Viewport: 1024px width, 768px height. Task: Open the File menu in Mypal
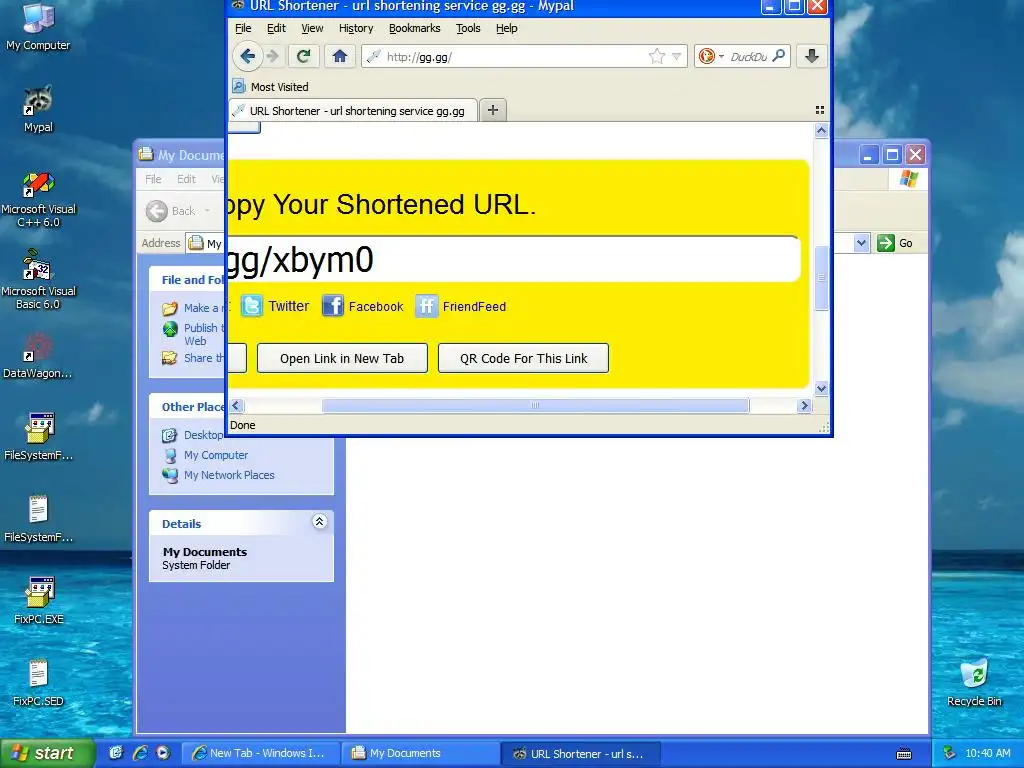coord(243,28)
